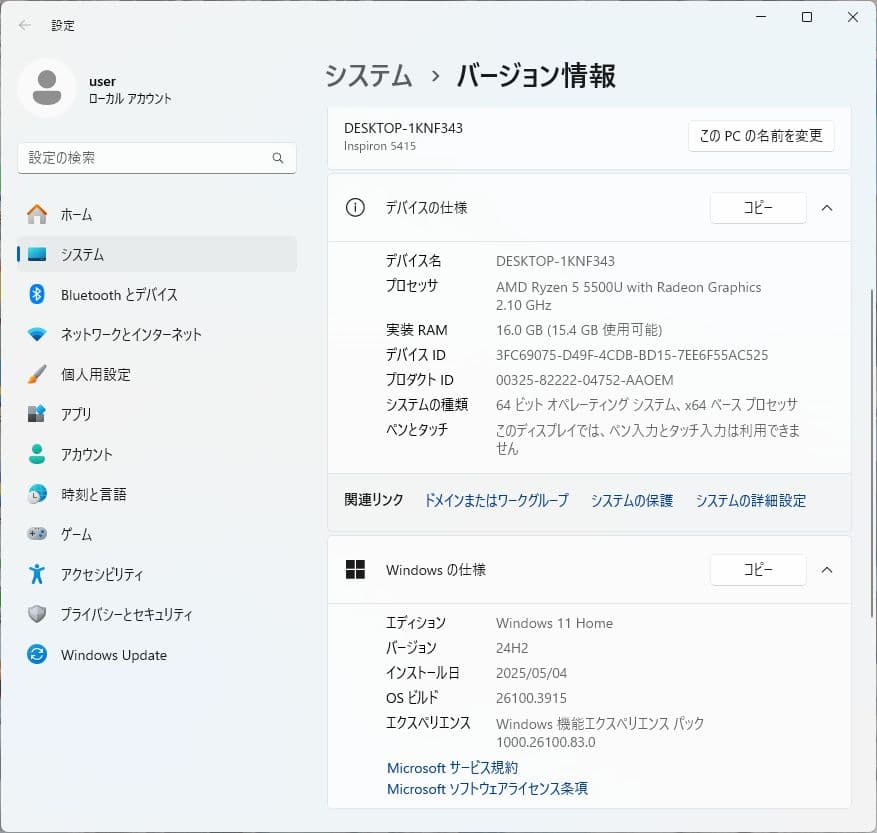877x833 pixels.
Task: Click the Windows logo beside Windows の仕様
Action: (x=355, y=570)
